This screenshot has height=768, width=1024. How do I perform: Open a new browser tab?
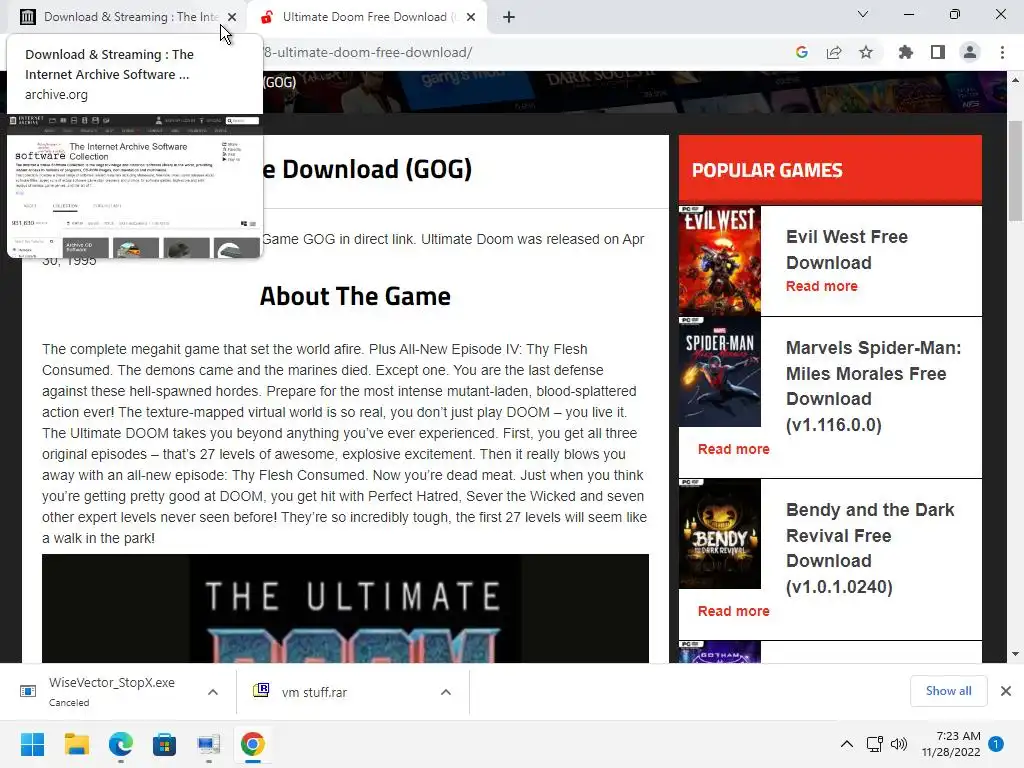pos(509,17)
